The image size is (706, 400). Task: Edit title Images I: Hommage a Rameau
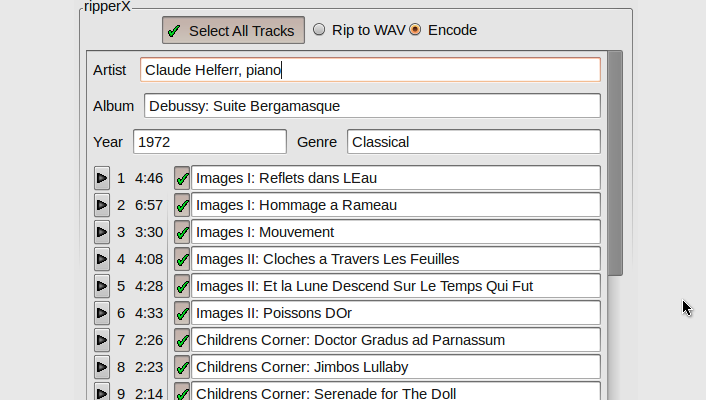pos(396,205)
